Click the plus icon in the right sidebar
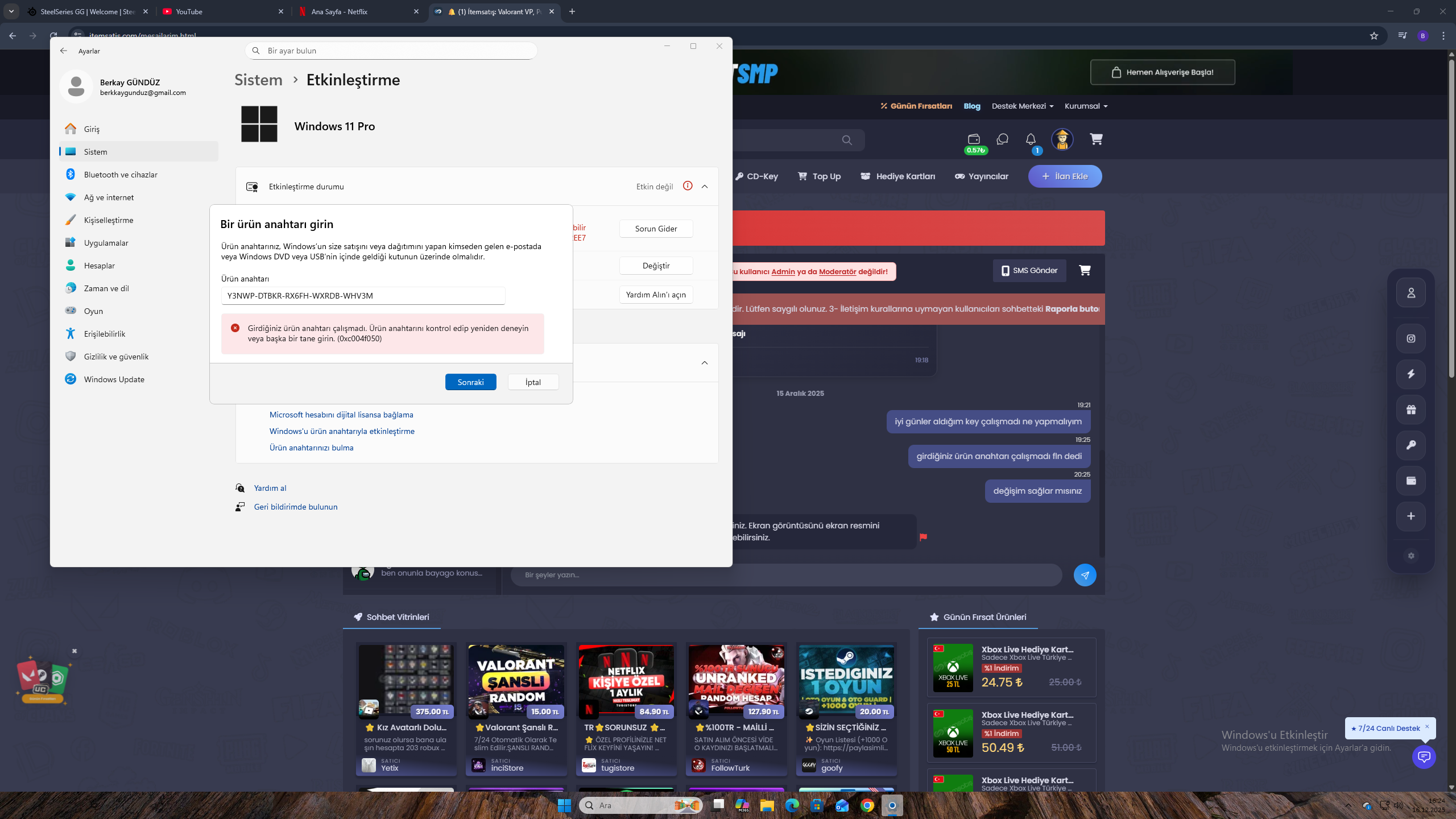1456x819 pixels. (1411, 516)
